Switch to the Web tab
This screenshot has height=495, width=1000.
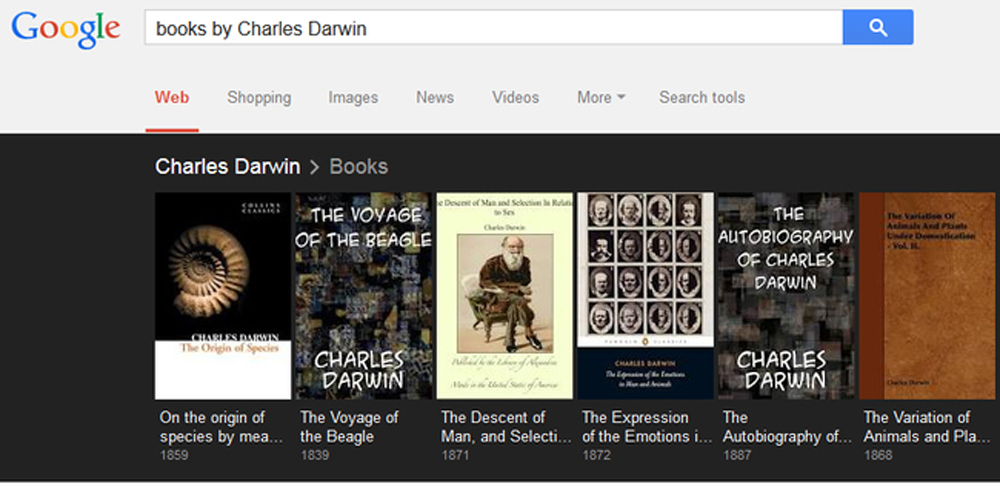(x=172, y=98)
